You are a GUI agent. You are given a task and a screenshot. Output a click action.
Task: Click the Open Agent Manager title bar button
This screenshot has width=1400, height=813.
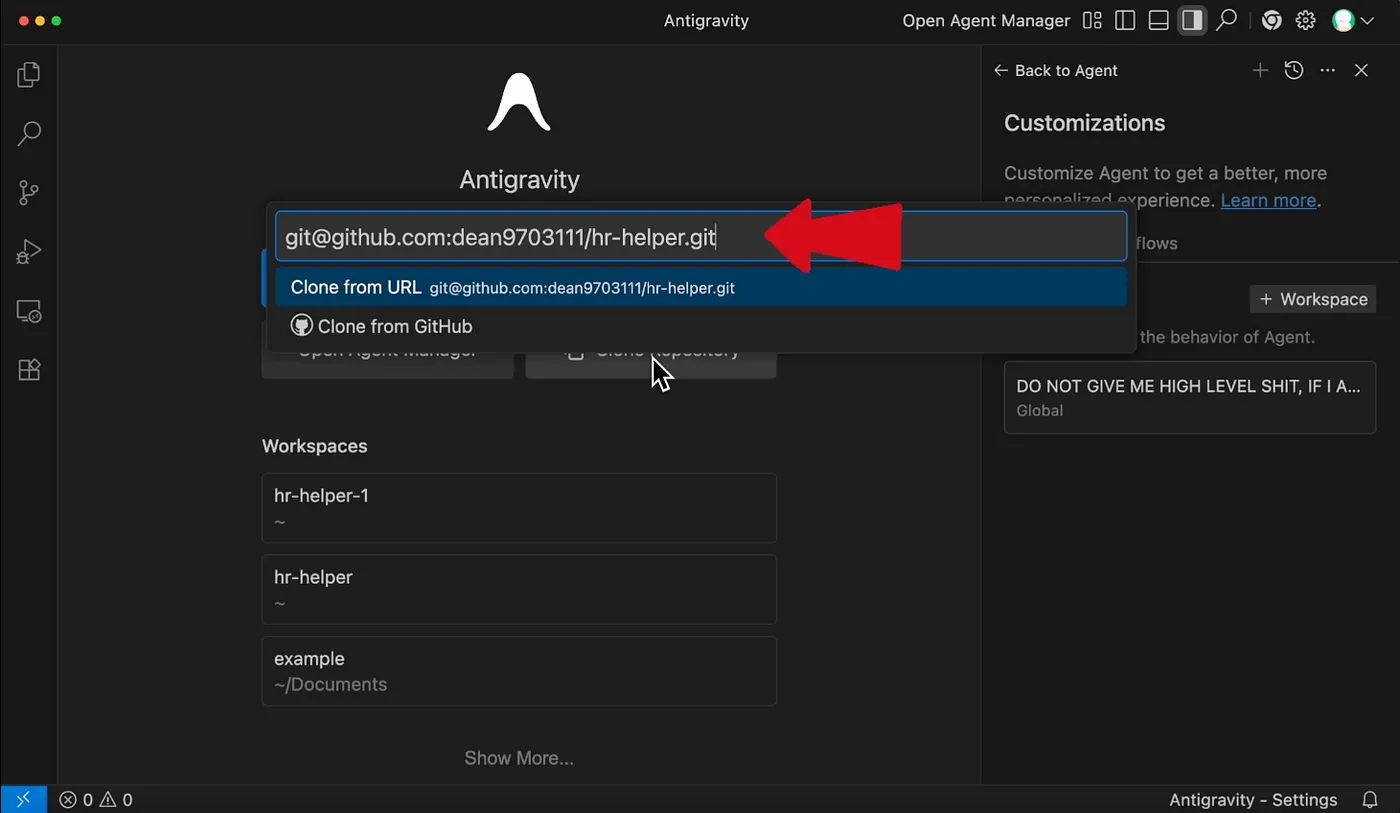986,21
